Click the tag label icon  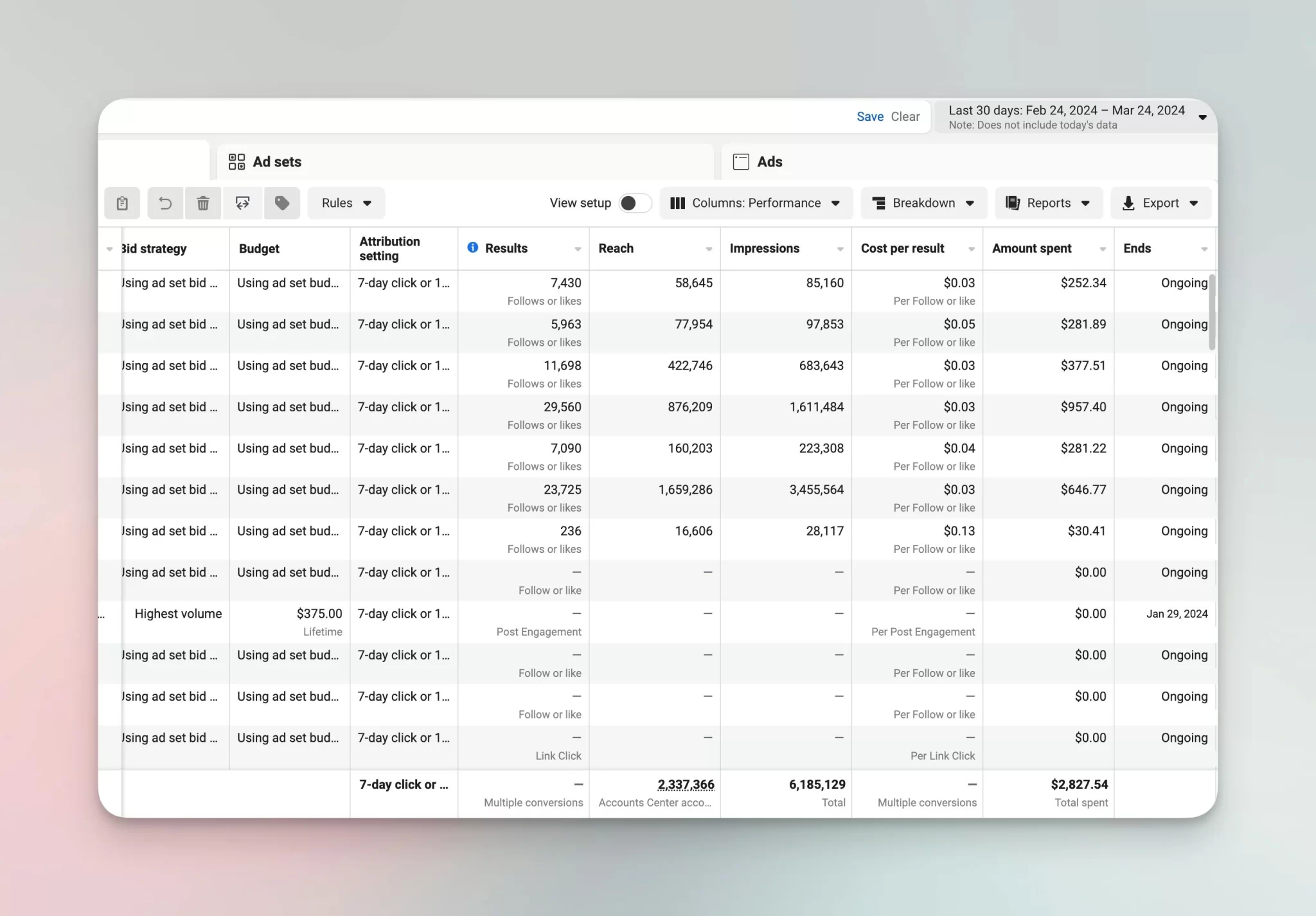tap(282, 203)
